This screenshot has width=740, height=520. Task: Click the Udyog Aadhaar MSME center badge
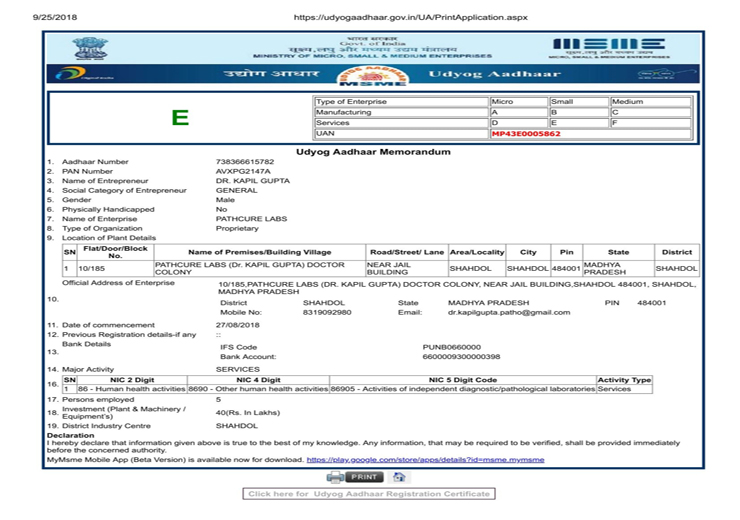pyautogui.click(x=373, y=75)
